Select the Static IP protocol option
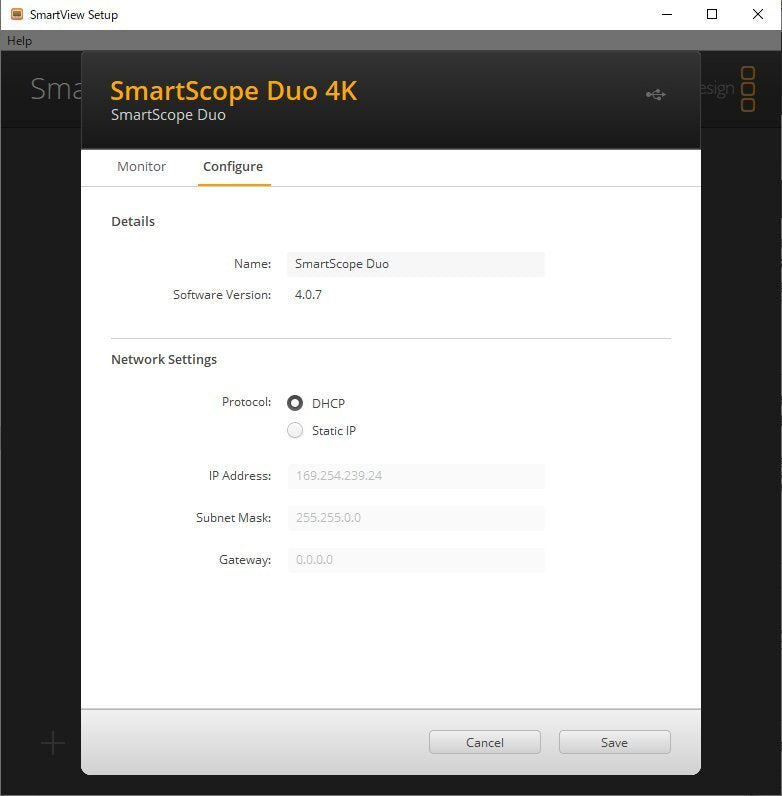 [295, 430]
